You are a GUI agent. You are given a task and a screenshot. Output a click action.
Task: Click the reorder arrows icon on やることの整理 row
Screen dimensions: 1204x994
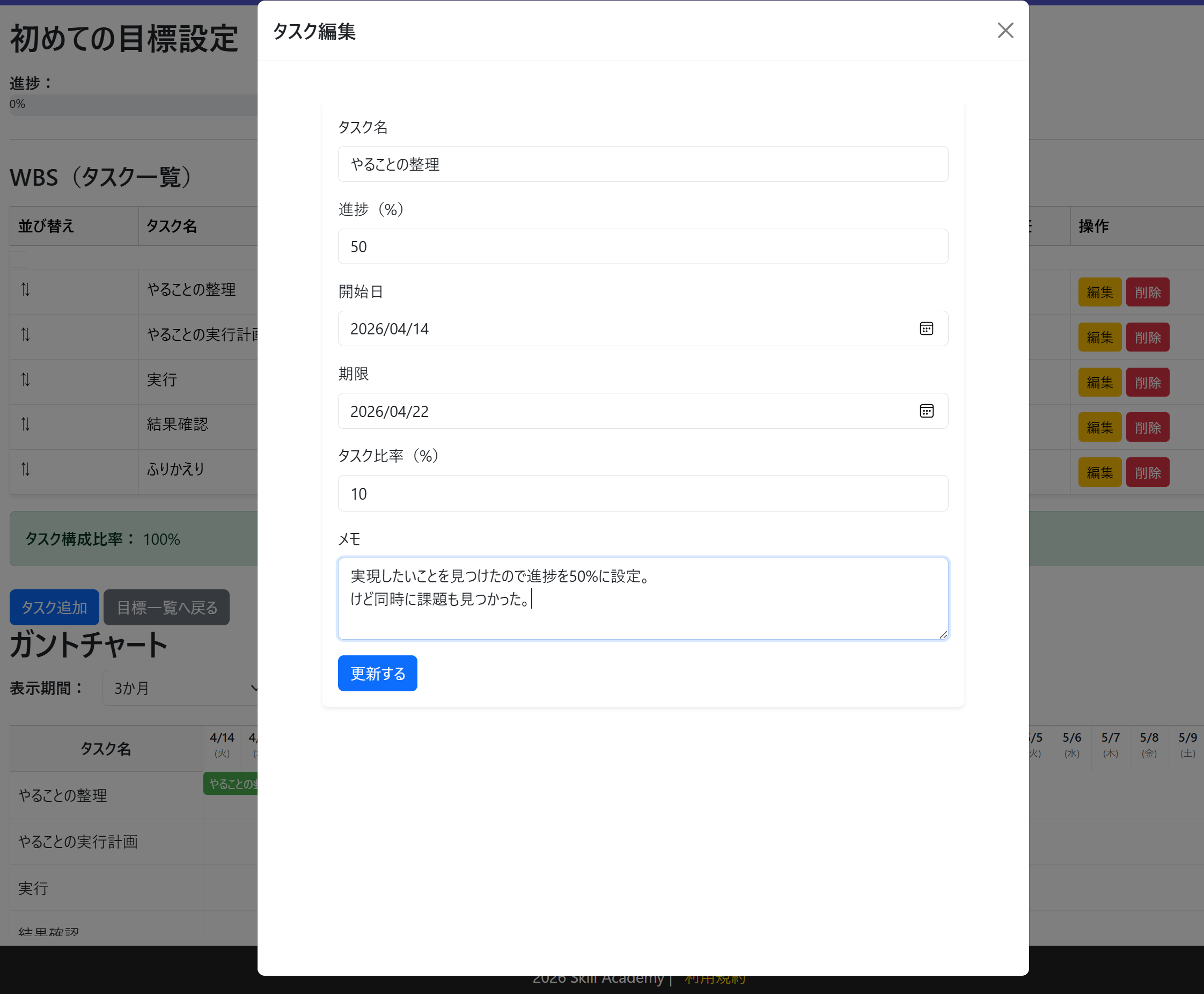point(25,290)
